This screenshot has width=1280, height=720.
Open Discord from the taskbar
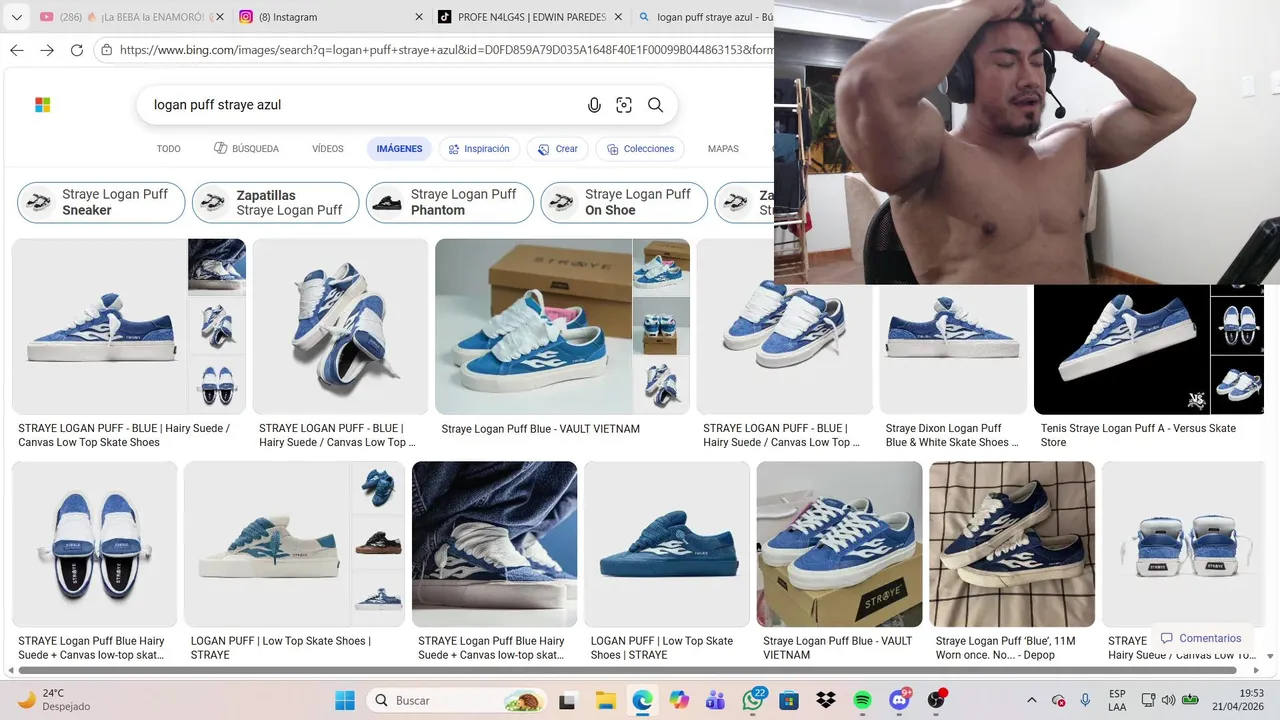coord(899,700)
